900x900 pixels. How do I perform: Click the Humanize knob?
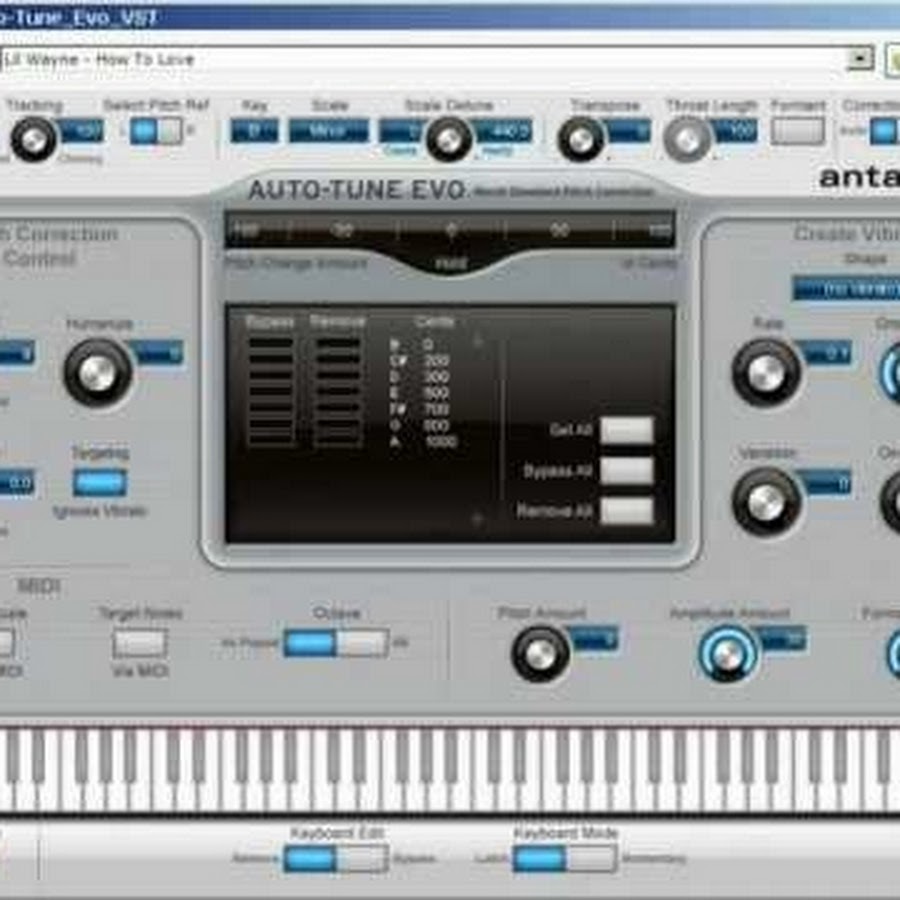97,372
